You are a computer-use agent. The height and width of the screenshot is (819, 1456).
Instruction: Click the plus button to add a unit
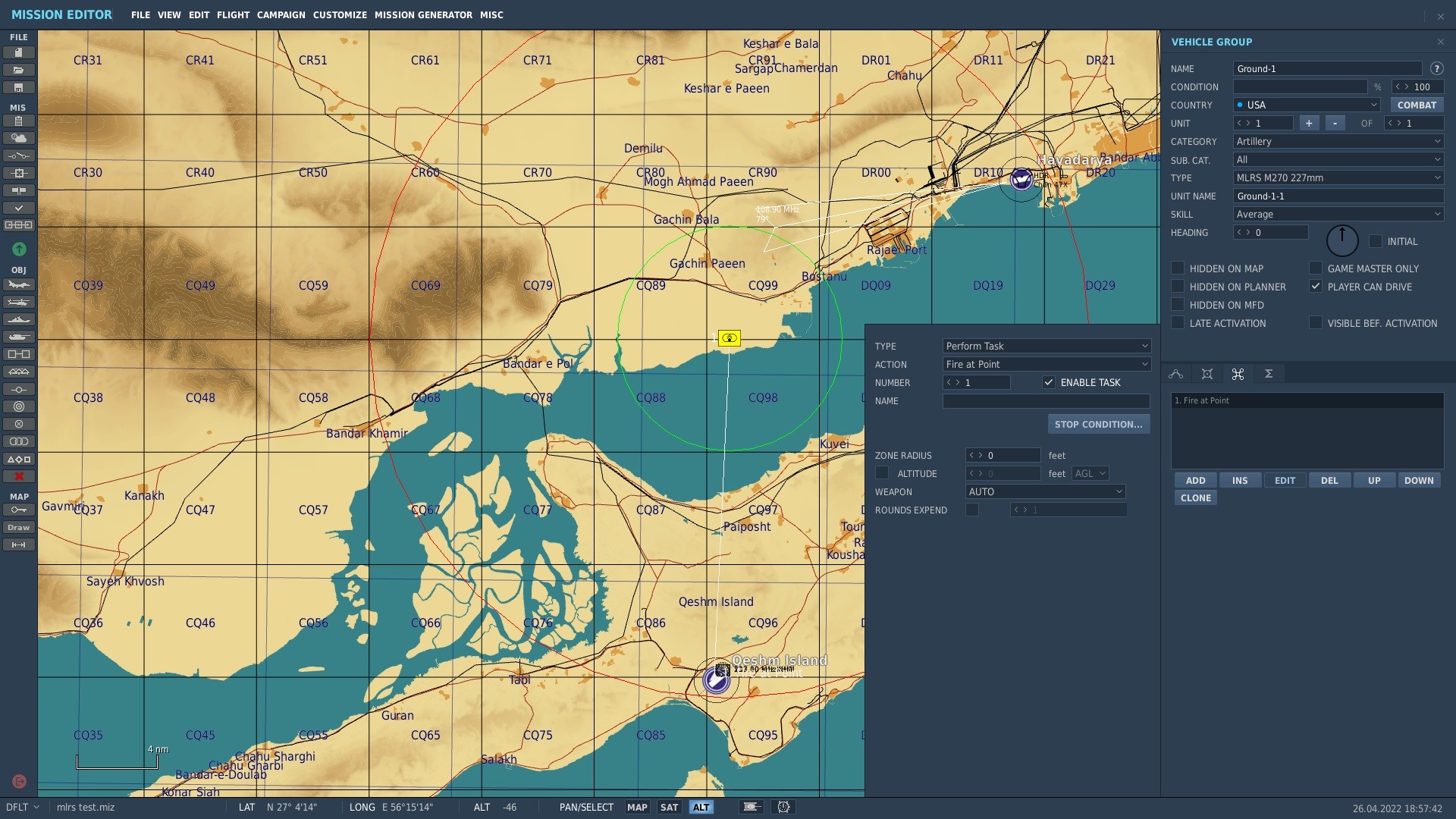tap(1309, 123)
